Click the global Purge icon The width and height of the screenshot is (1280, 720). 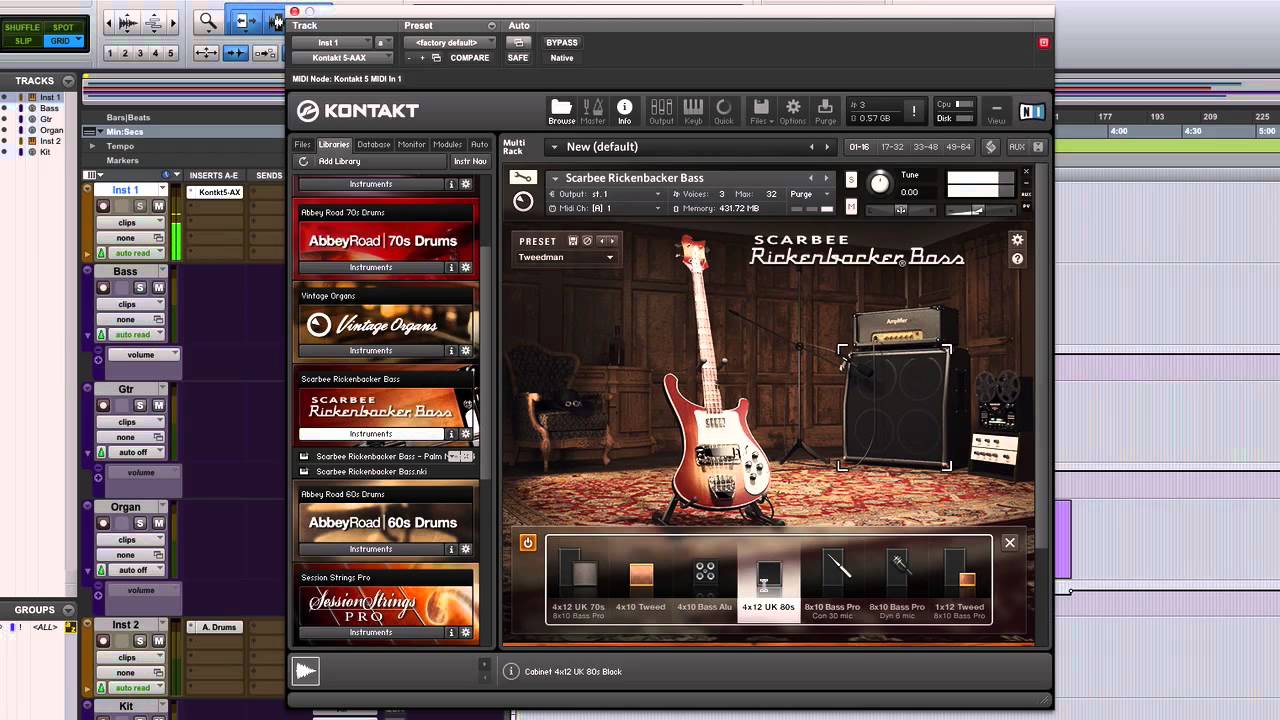pyautogui.click(x=825, y=111)
